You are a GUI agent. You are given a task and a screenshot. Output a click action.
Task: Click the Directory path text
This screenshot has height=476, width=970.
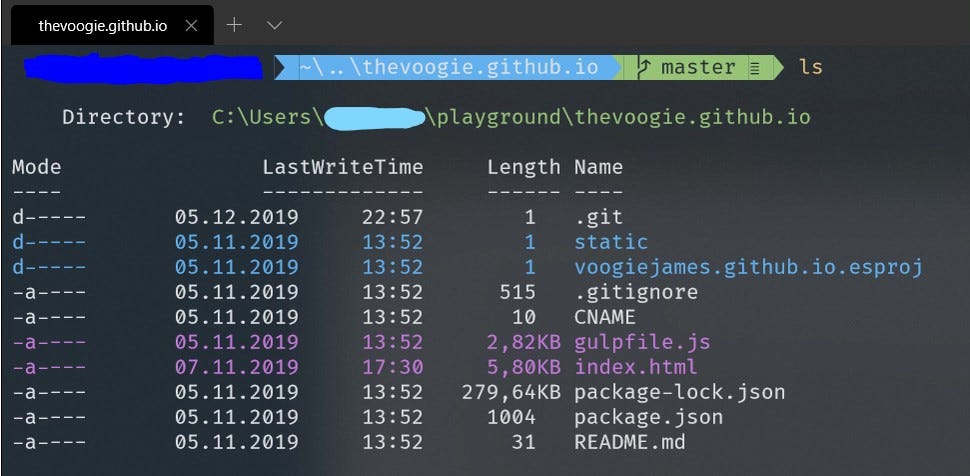511,117
